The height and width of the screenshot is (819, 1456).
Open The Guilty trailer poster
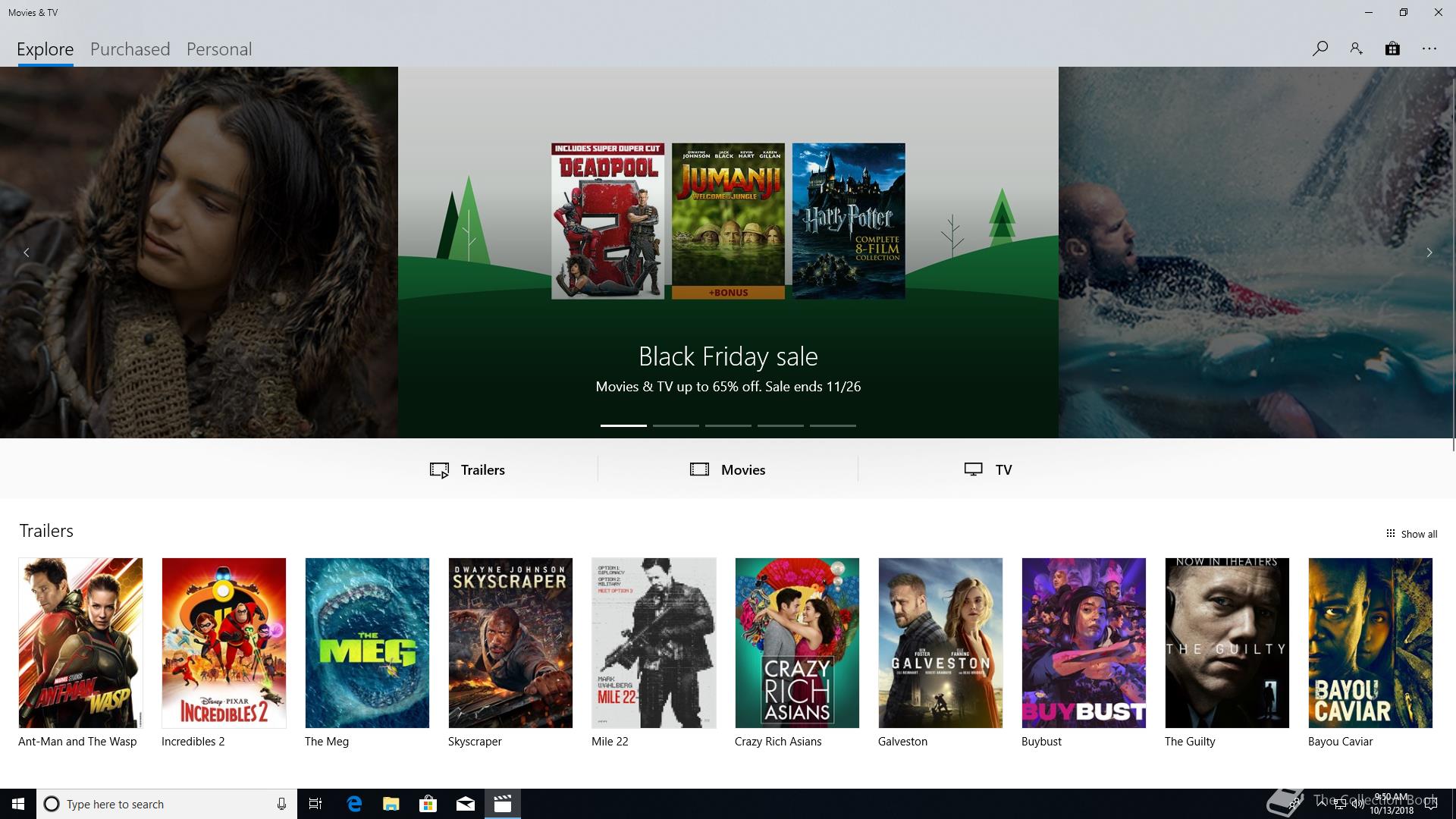pyautogui.click(x=1227, y=643)
